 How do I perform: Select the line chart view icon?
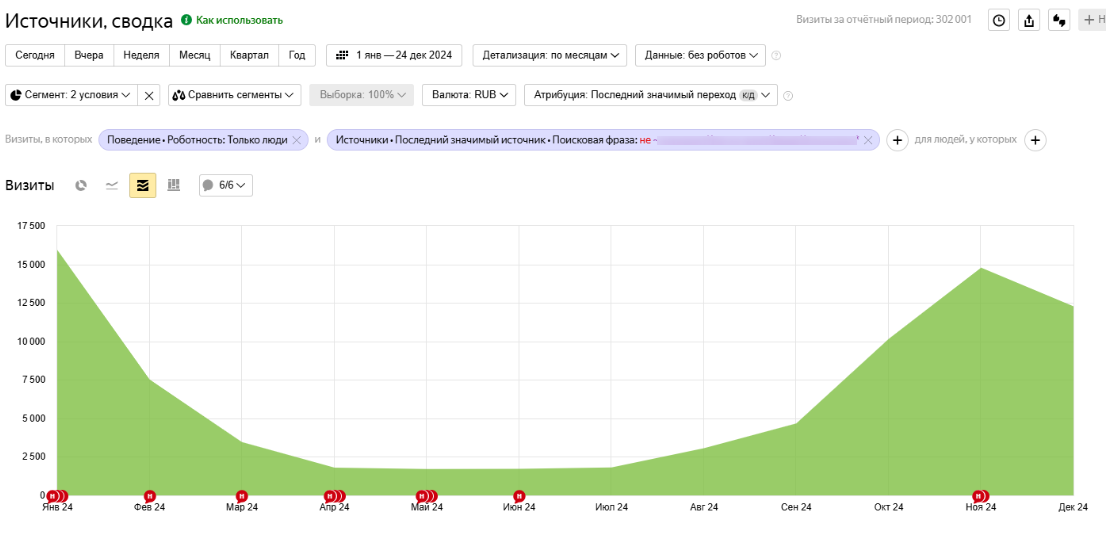point(111,185)
